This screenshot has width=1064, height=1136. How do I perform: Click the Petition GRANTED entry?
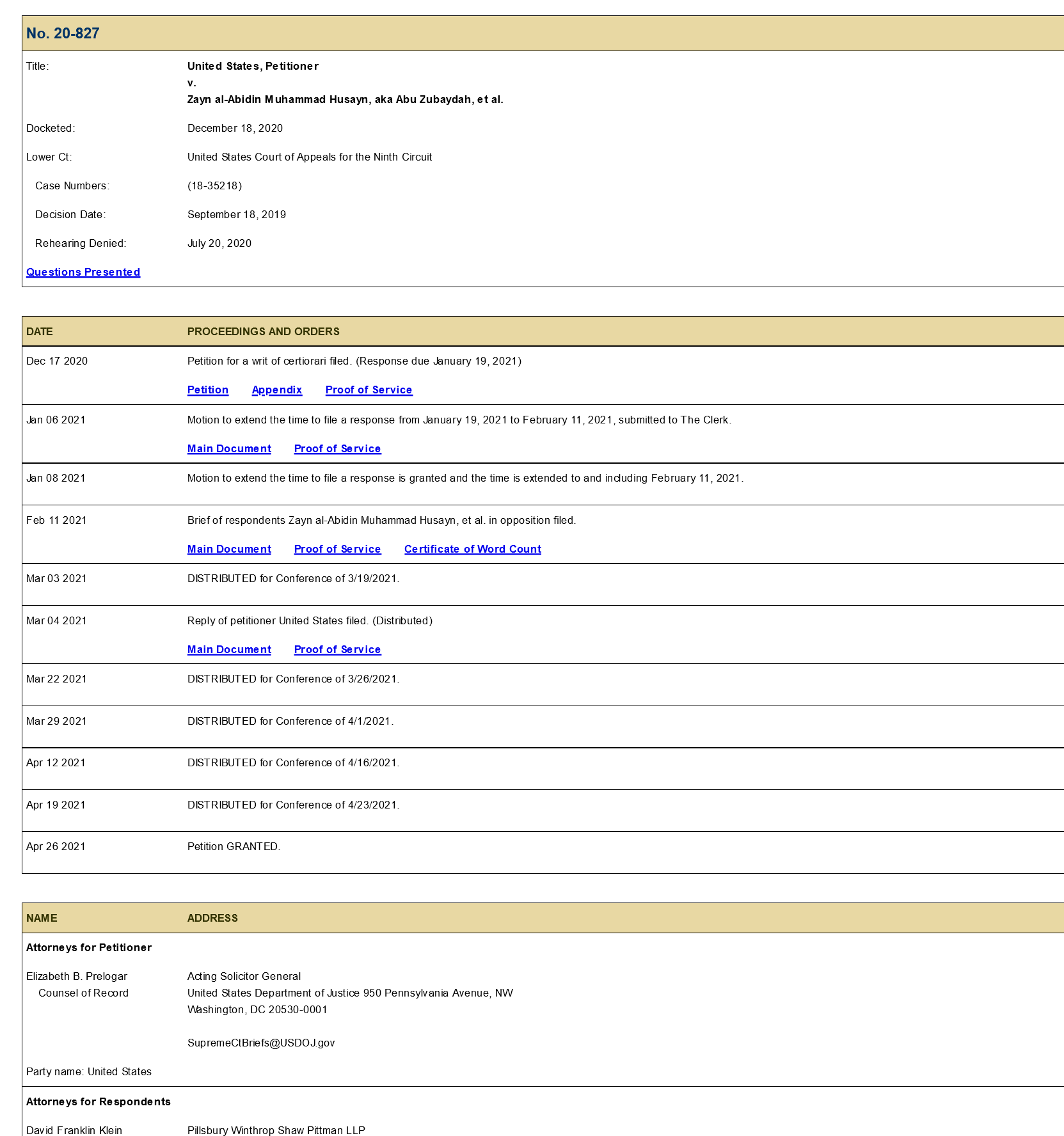(x=234, y=846)
